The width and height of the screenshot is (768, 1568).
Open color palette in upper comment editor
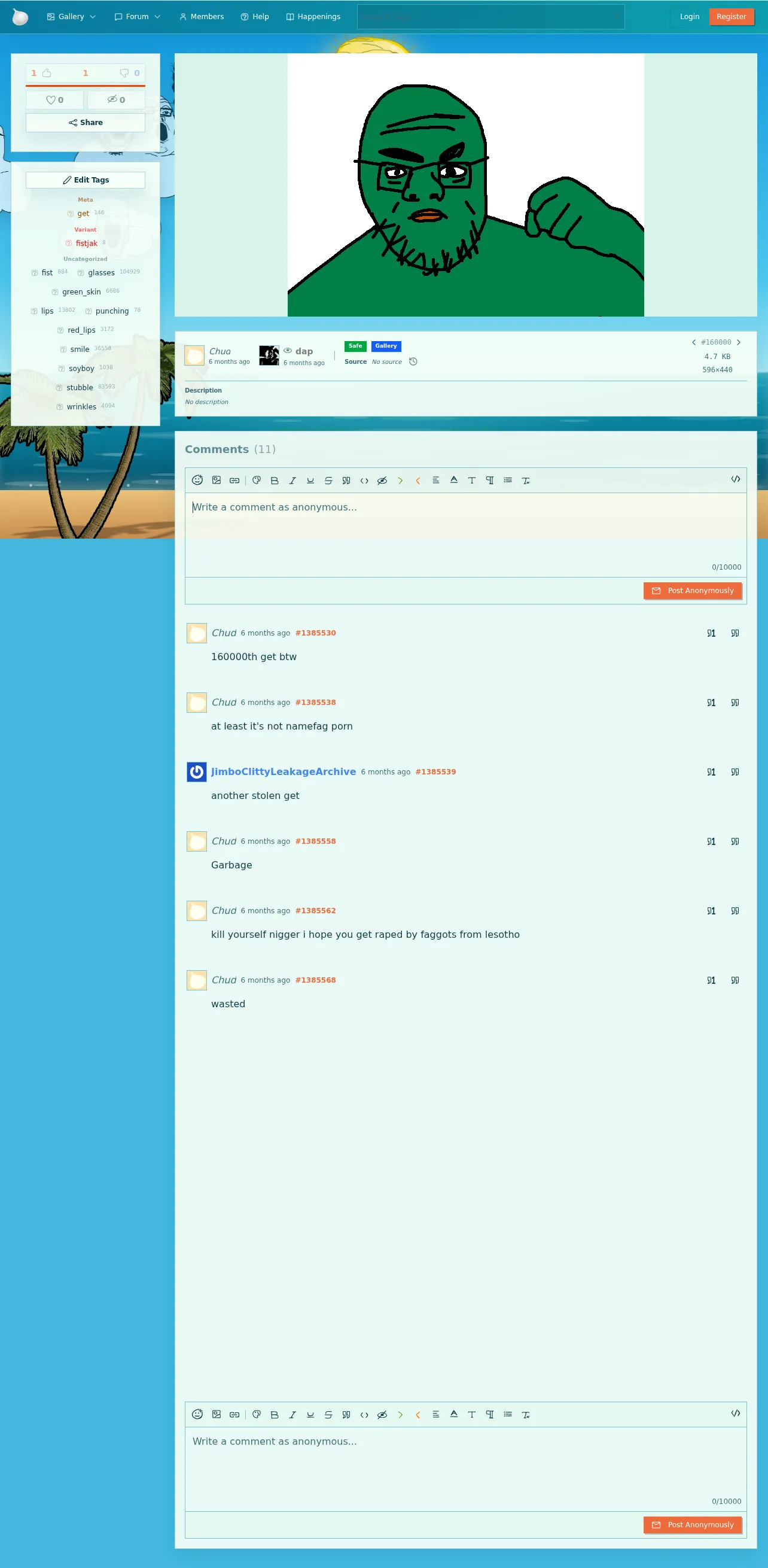click(x=257, y=480)
